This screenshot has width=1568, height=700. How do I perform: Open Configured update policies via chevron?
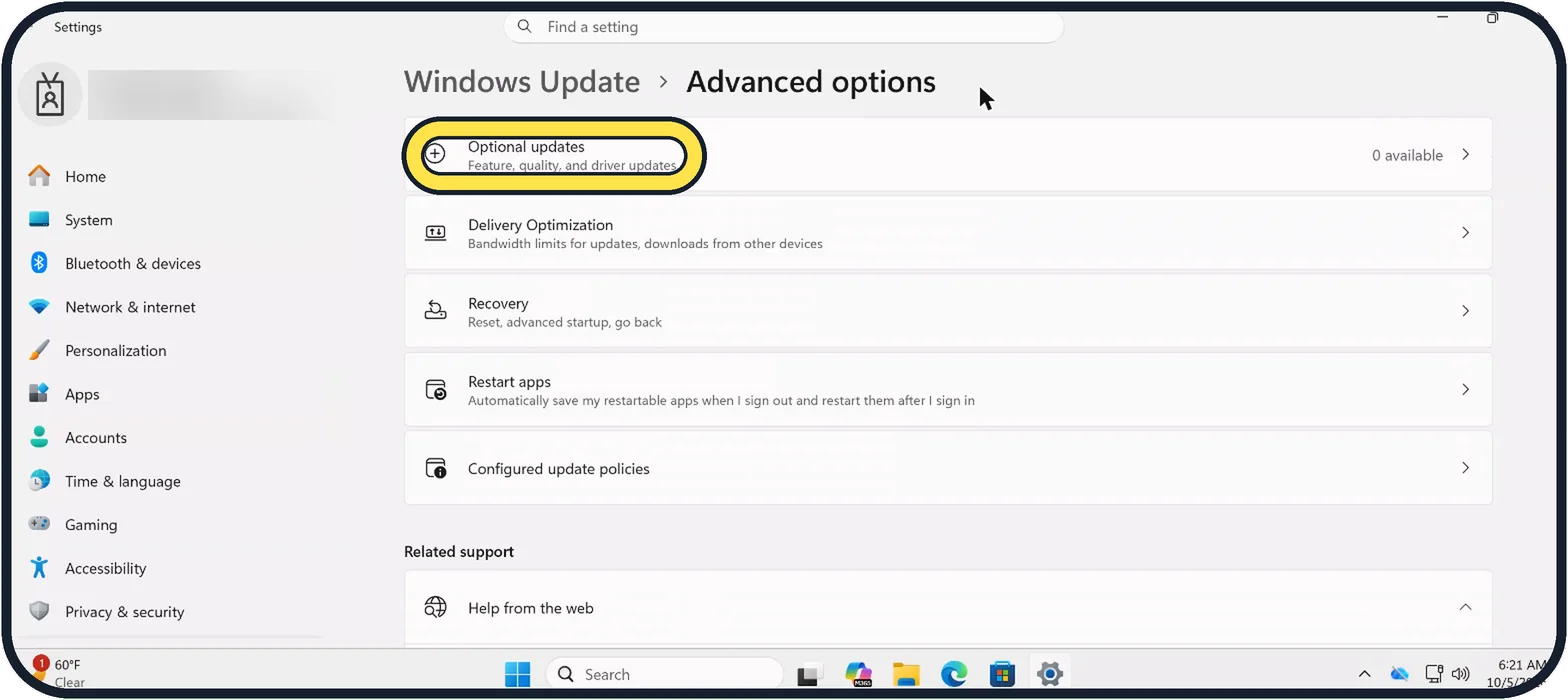pos(1465,468)
